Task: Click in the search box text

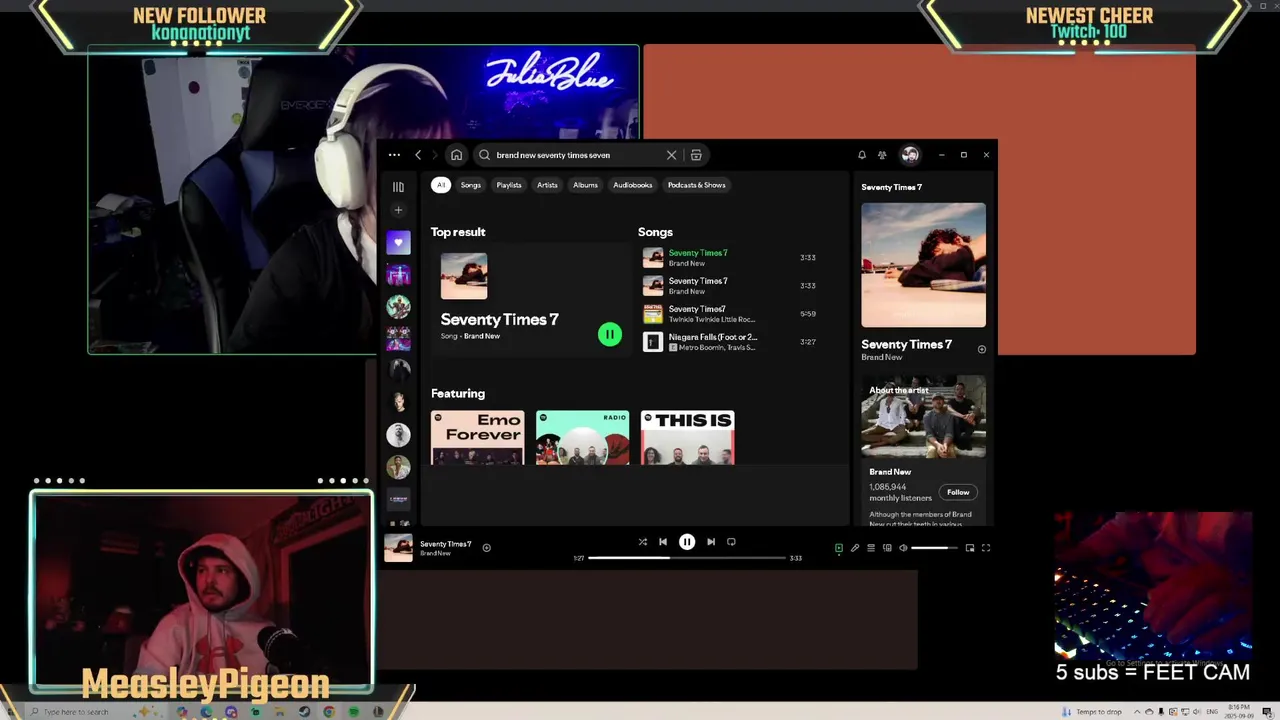Action: pos(553,155)
